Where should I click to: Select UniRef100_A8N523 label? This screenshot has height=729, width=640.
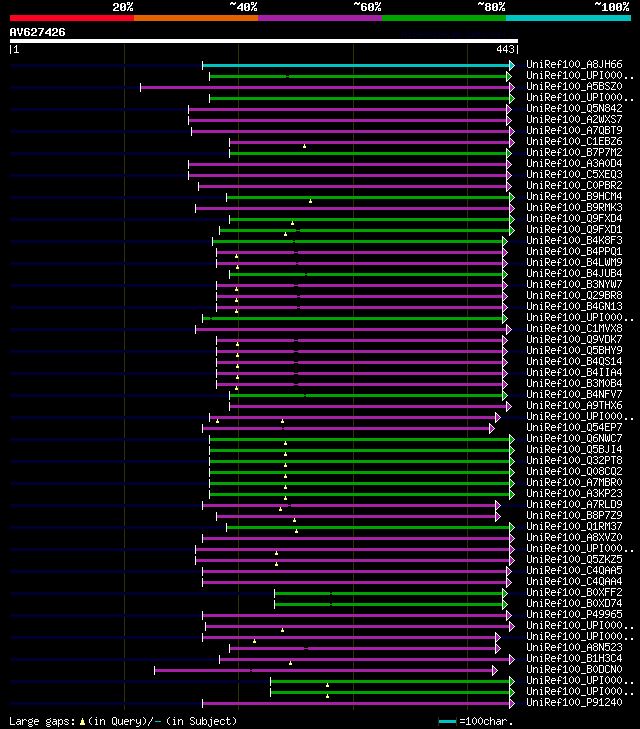click(x=574, y=648)
